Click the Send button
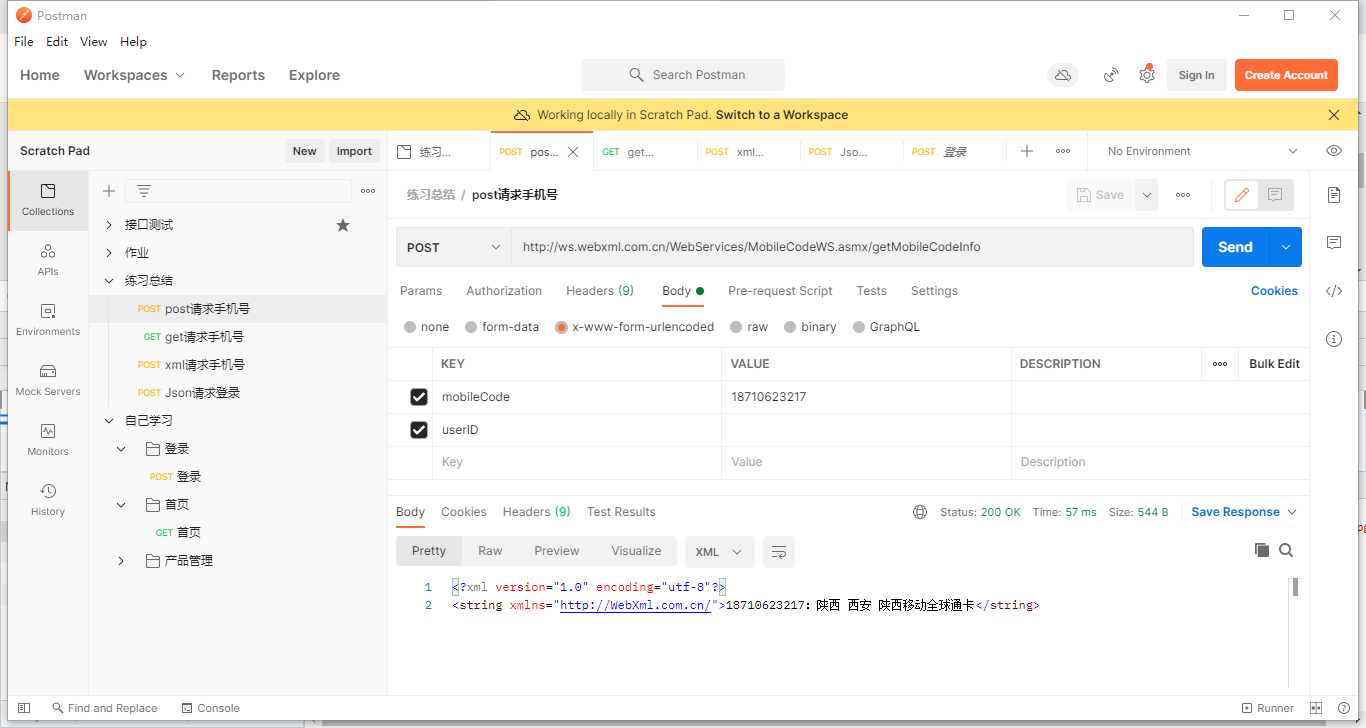Screen dimensions: 1366x728 click(x=1235, y=247)
